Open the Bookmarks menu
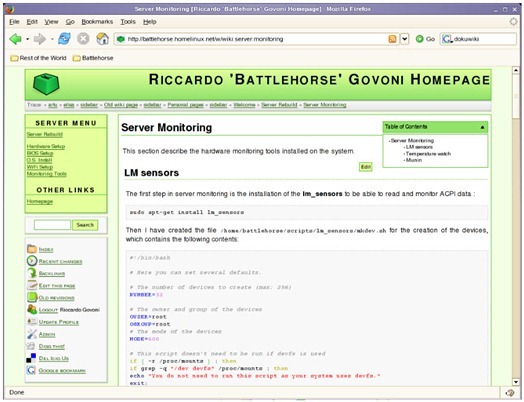Viewport: 524px width, 402px height. [x=97, y=22]
